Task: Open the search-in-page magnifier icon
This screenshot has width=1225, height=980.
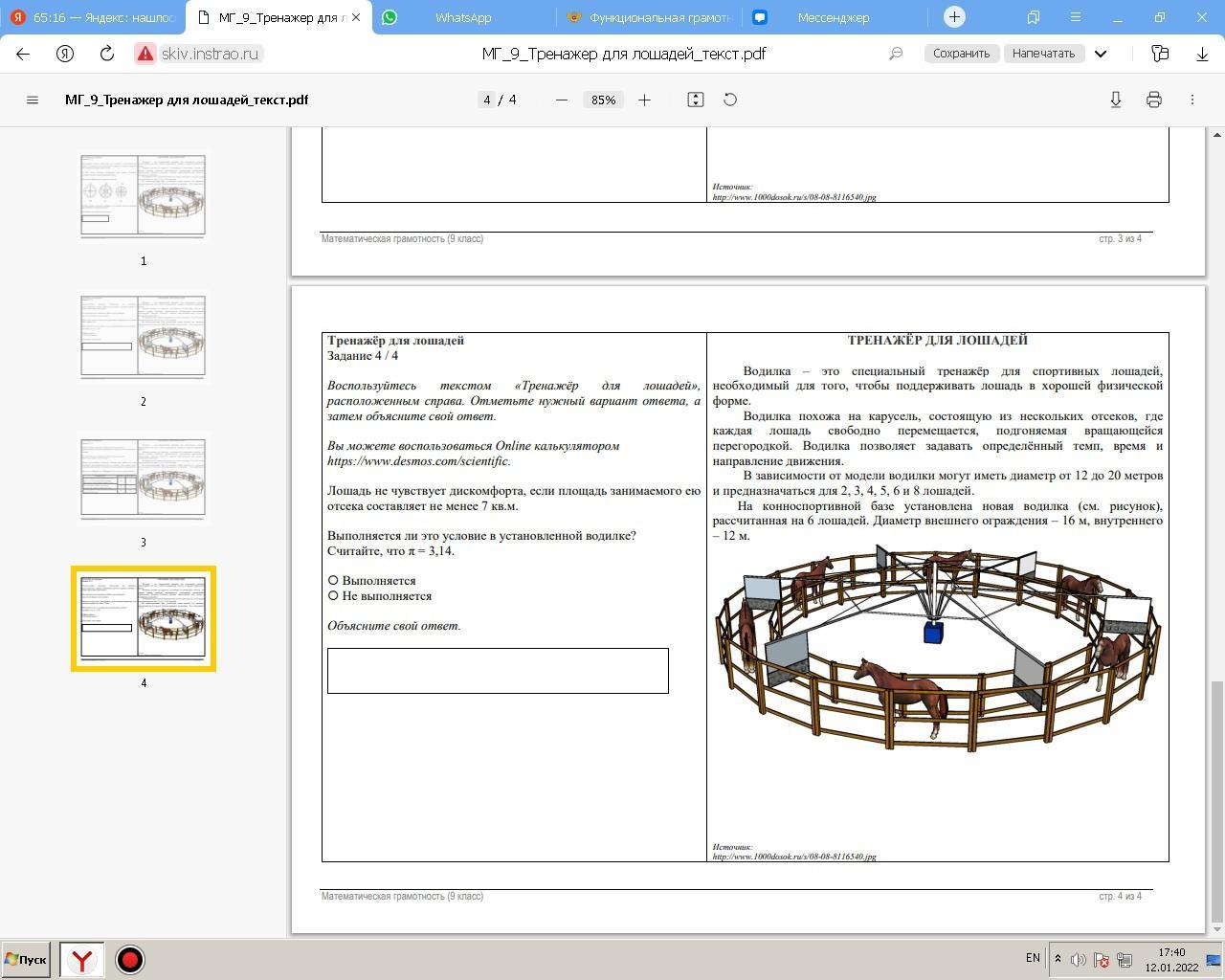Action: point(896,54)
